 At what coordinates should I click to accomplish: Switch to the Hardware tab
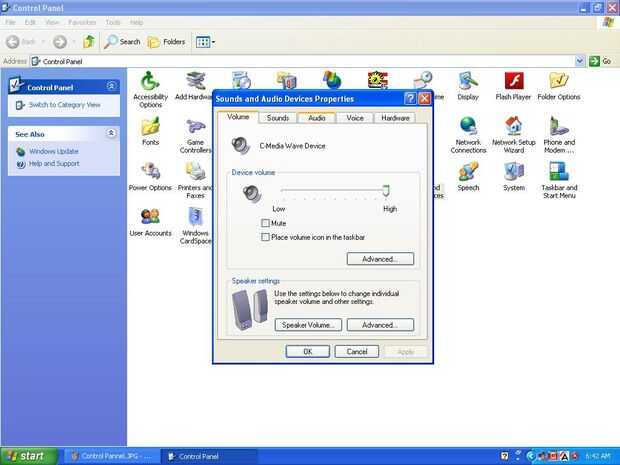click(395, 118)
